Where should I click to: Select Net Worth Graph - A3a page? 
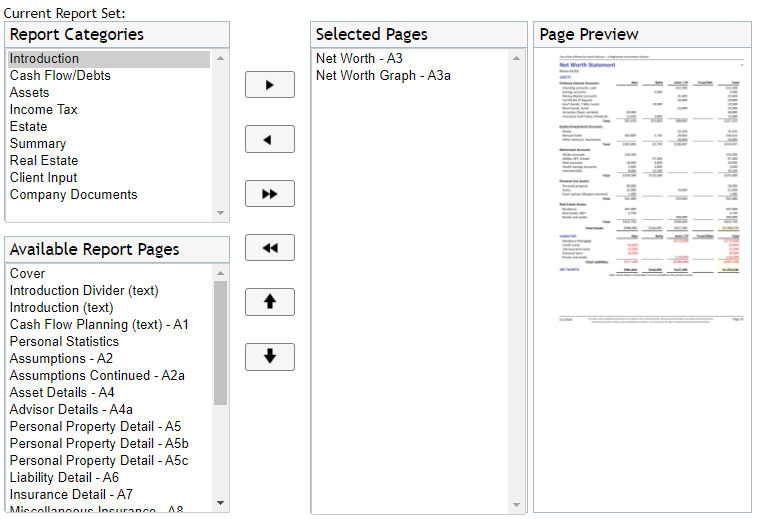[x=383, y=76]
